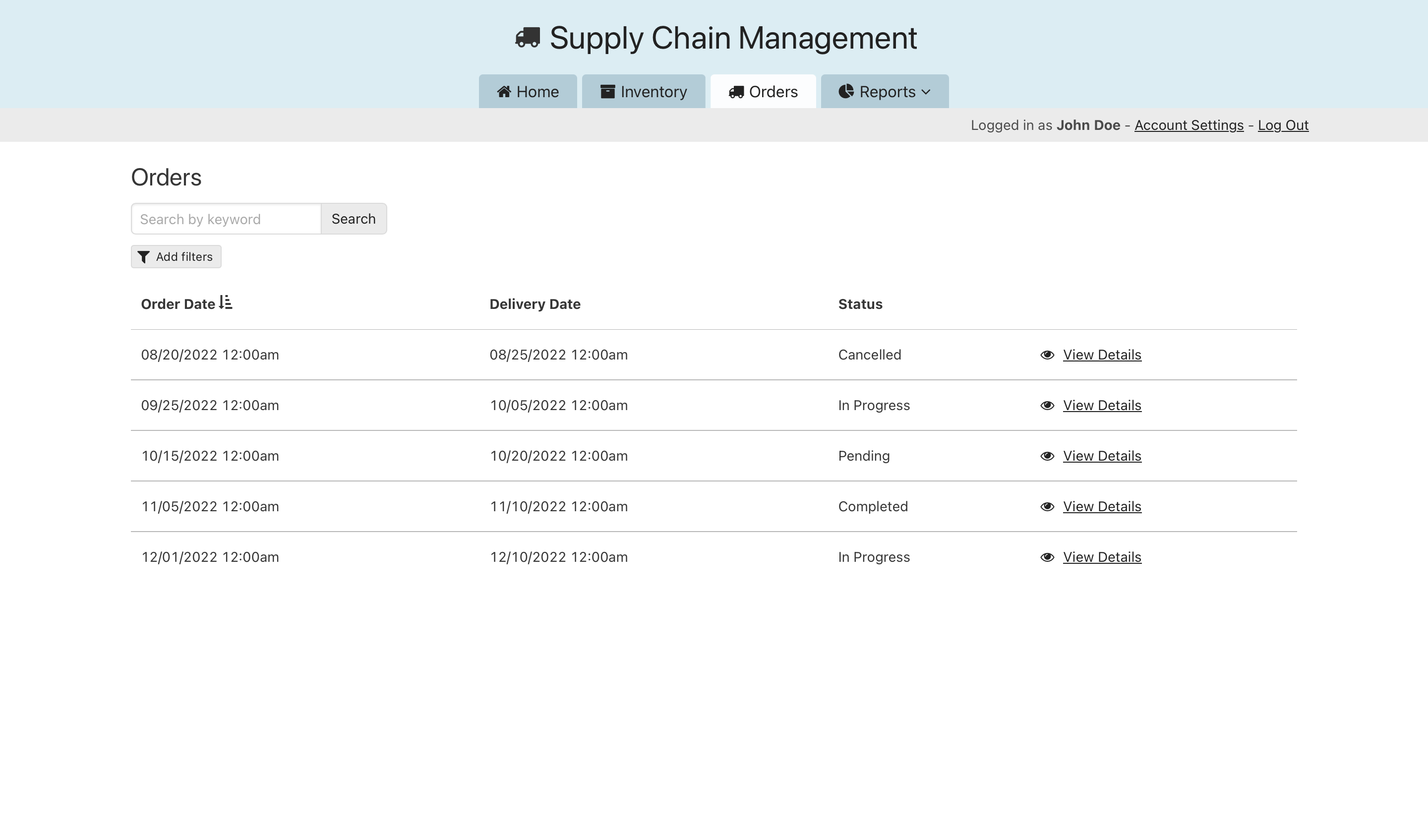Click the funnel icon on Add filters
This screenshot has width=1428, height=840.
pyautogui.click(x=144, y=257)
